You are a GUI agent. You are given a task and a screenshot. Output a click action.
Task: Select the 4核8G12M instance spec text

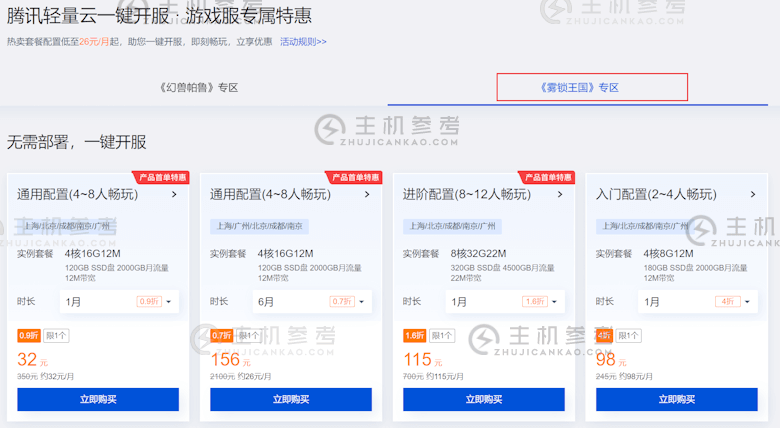669,254
